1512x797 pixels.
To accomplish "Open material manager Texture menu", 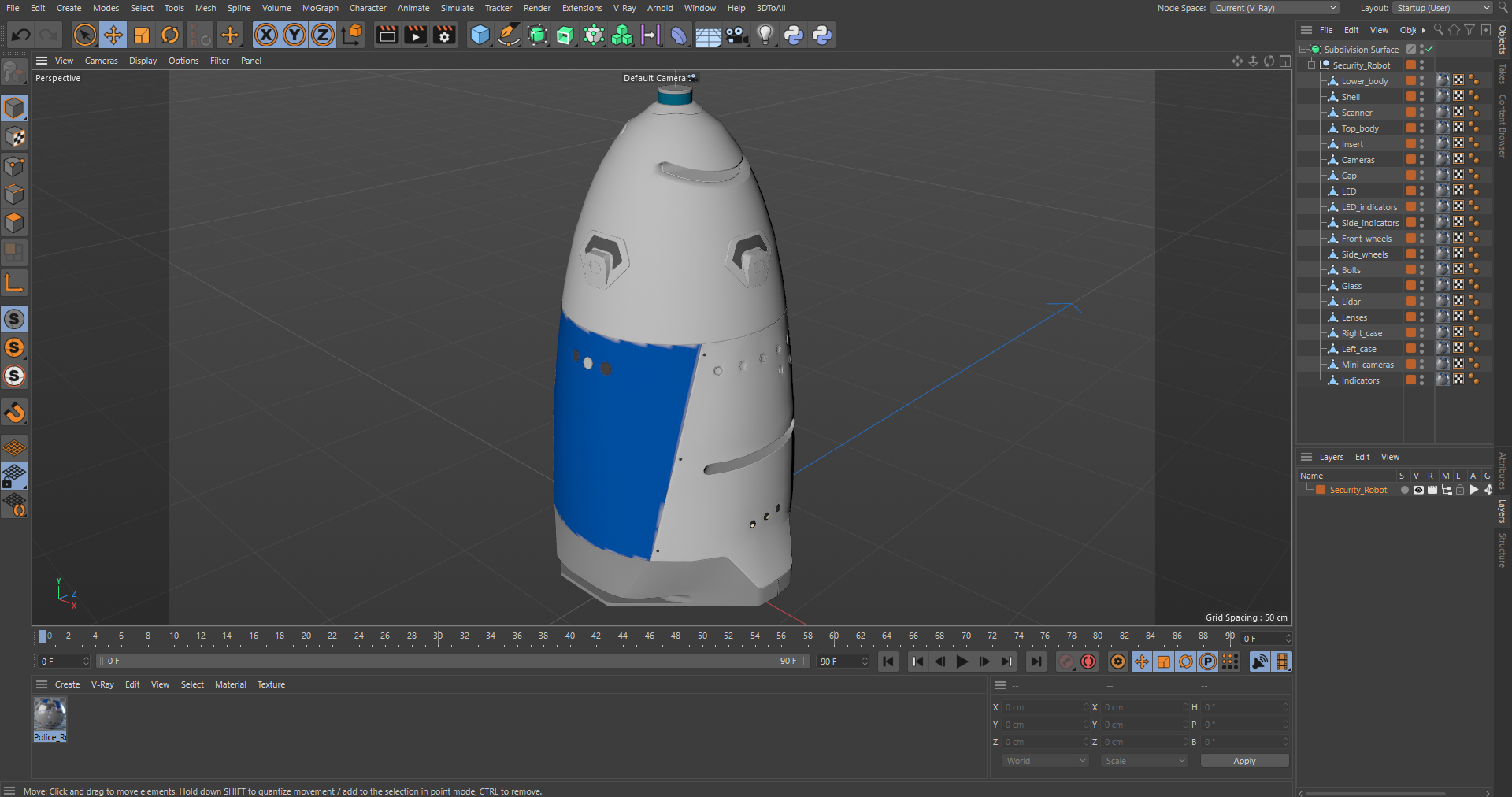I will pos(271,684).
